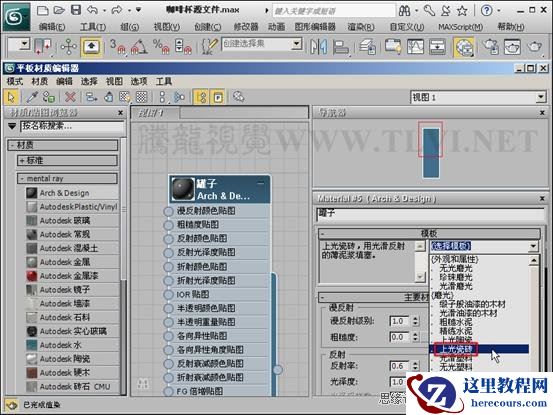This screenshot has height=415, width=553.
Task: Pick material with the eyedropper icon
Action: click(x=32, y=97)
